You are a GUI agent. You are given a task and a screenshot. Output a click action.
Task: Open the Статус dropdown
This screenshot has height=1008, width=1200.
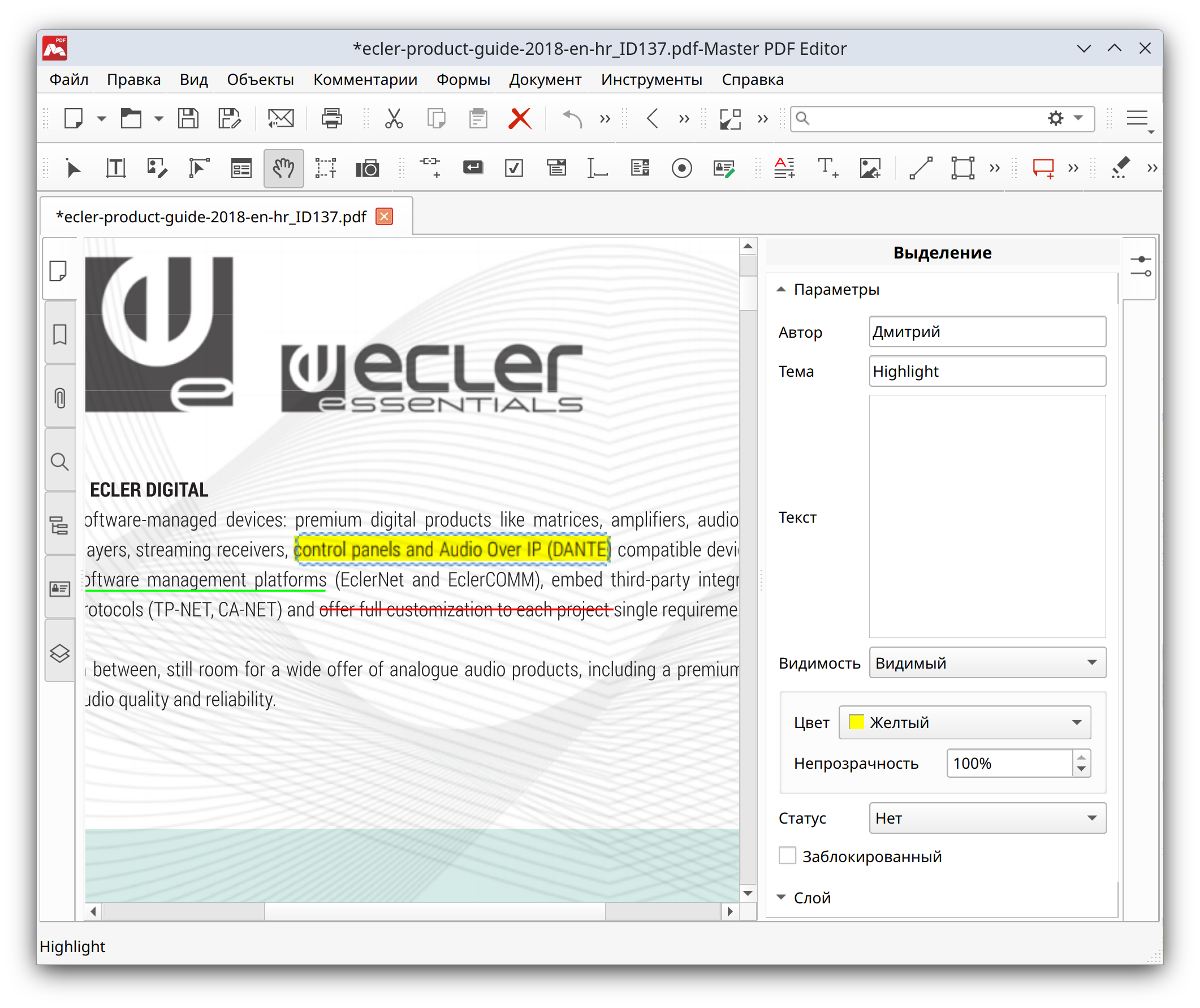pos(987,819)
